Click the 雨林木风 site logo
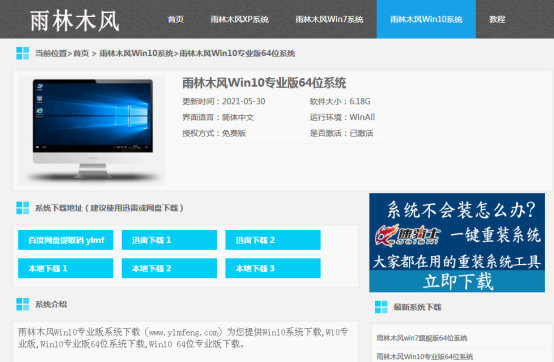The height and width of the screenshot is (362, 554). click(x=75, y=20)
